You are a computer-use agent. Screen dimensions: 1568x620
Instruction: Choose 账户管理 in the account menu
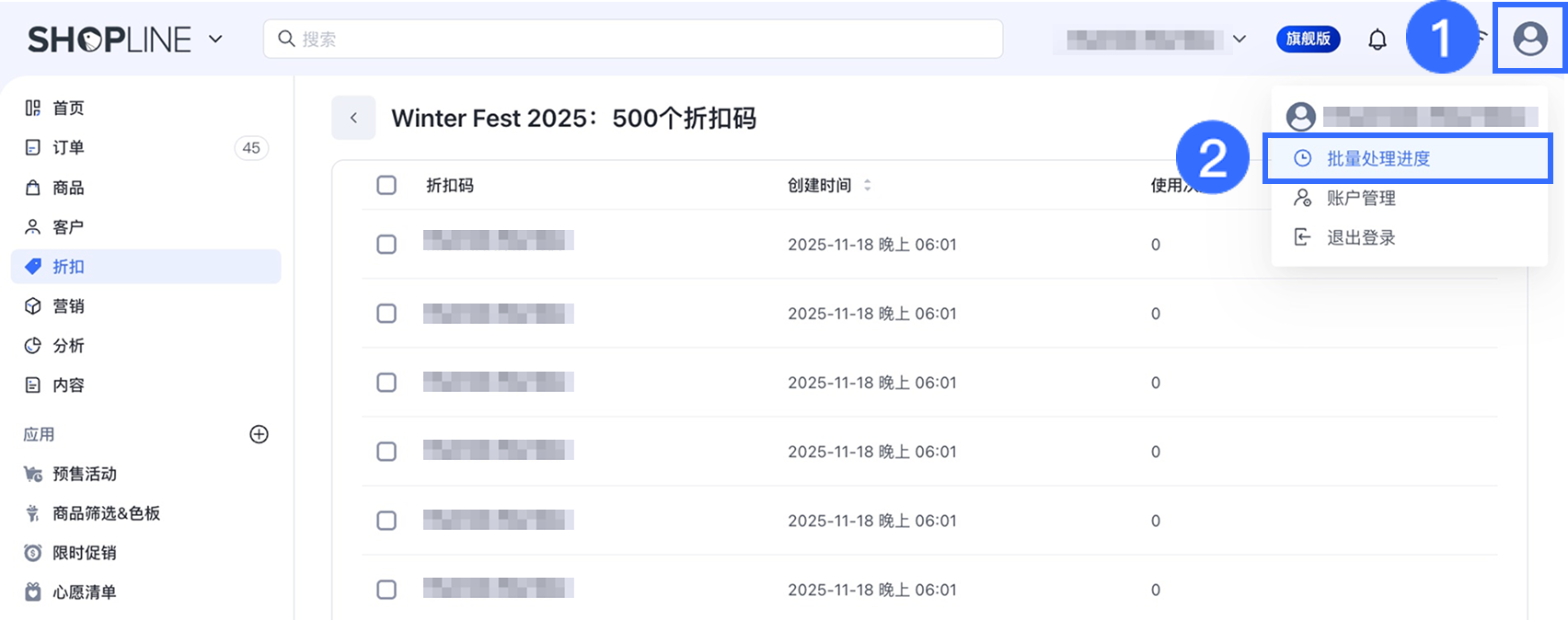[x=1360, y=198]
